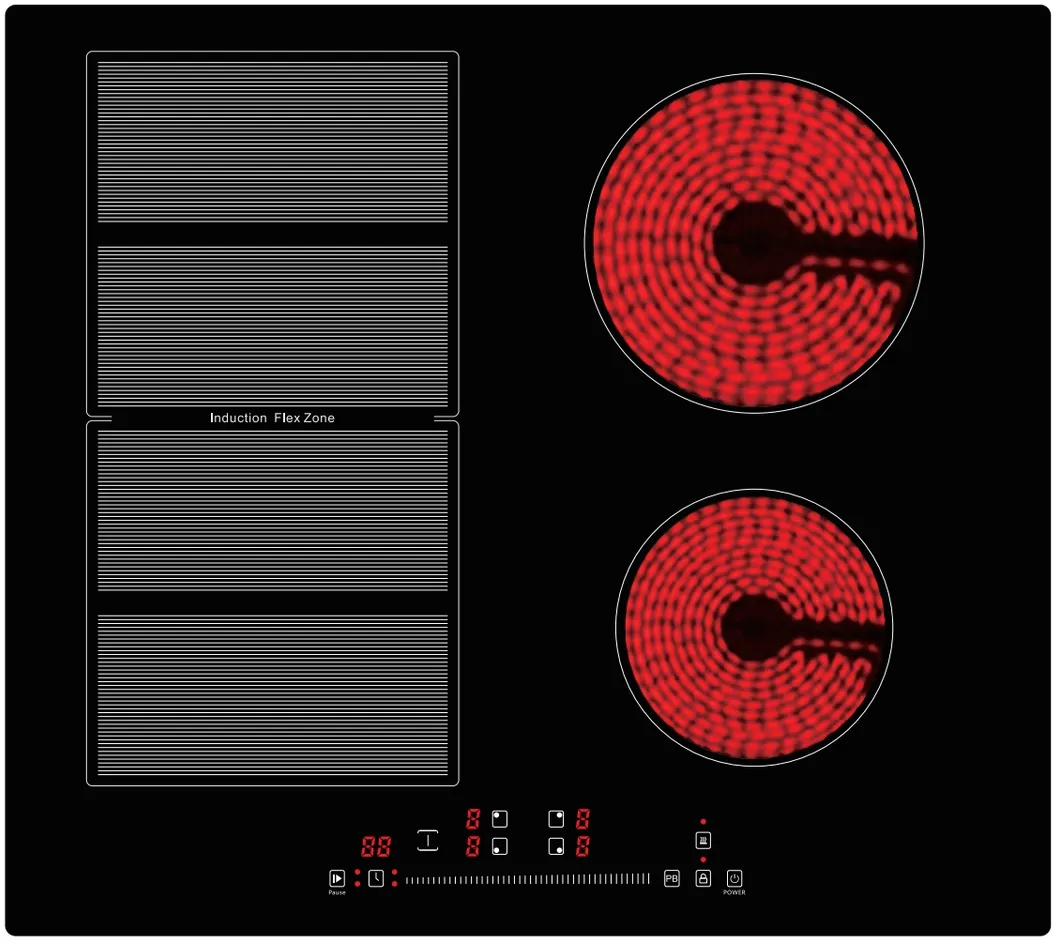The width and height of the screenshot is (1059, 943).
Task: Tap the timer clock key
Action: (376, 878)
